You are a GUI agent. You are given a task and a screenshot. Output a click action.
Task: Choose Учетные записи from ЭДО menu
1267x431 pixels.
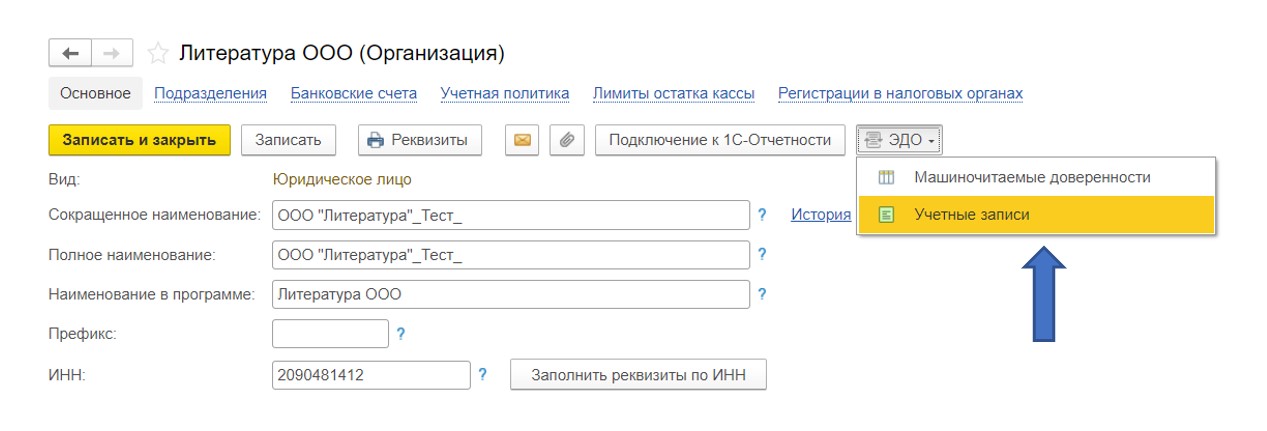(971, 215)
